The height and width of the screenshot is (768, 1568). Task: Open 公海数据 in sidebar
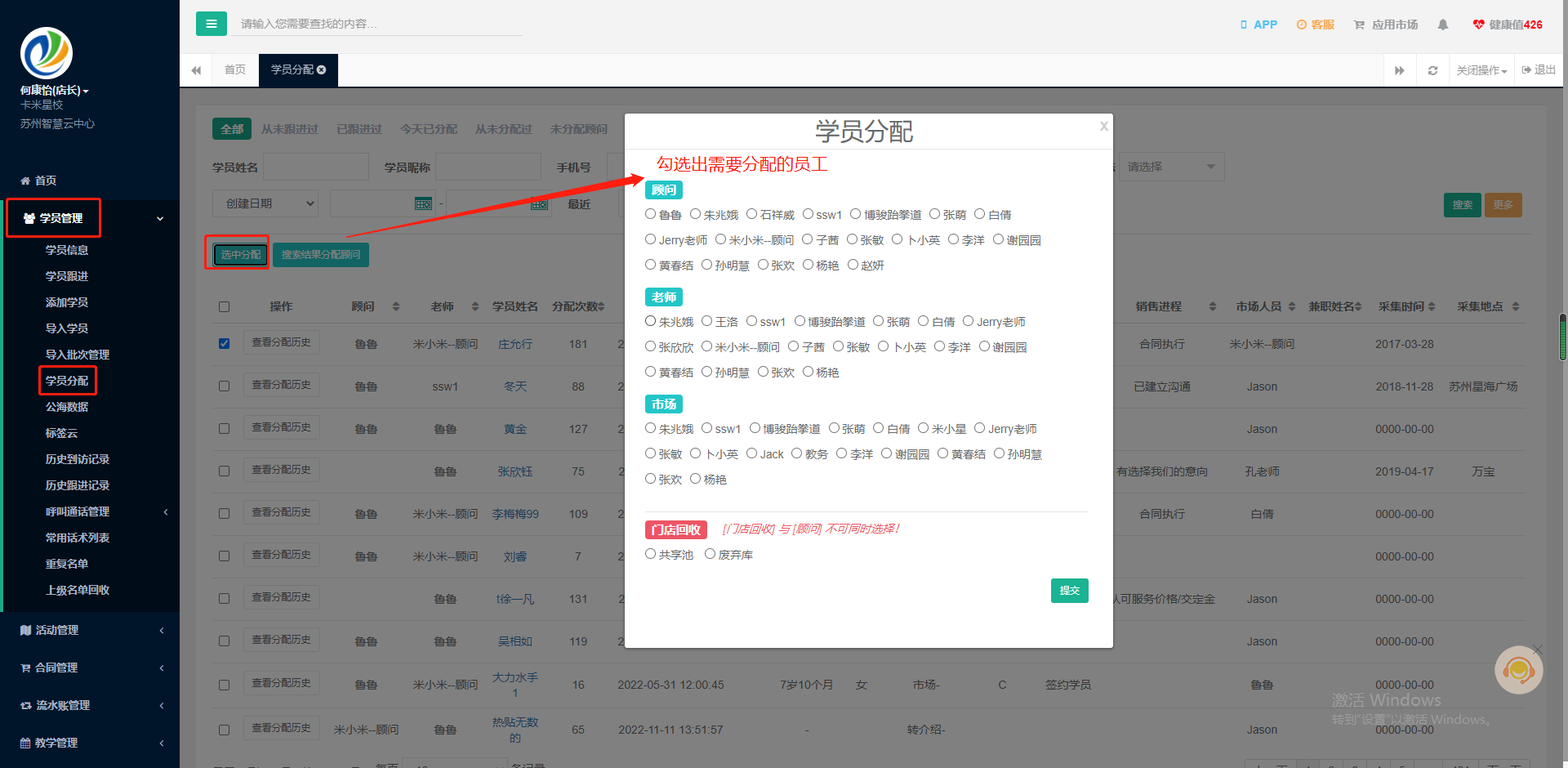click(67, 407)
